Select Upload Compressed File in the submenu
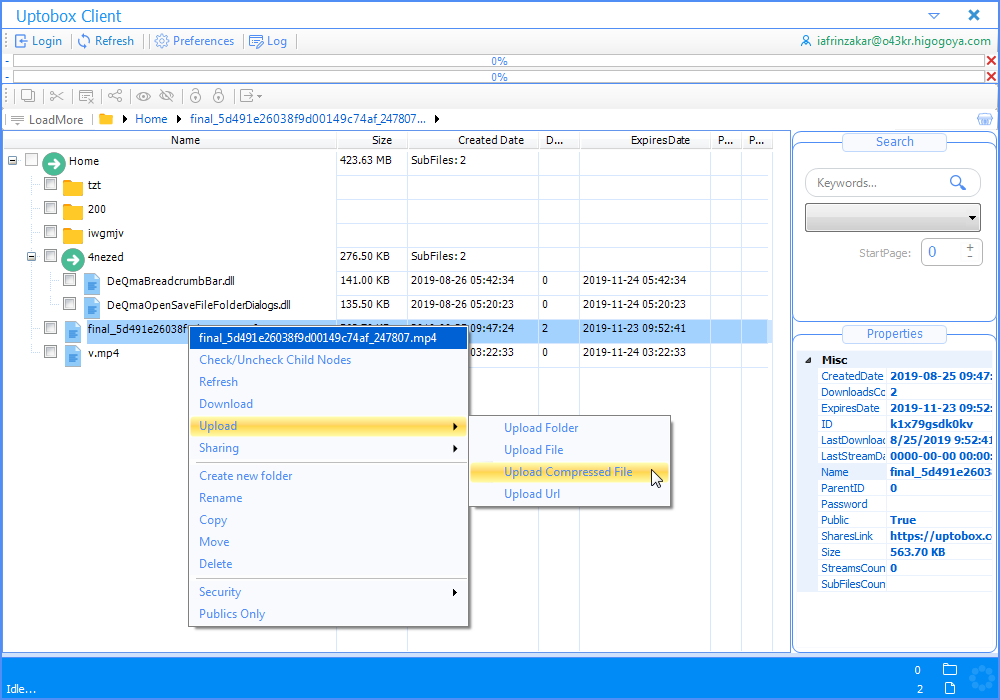 [570, 472]
